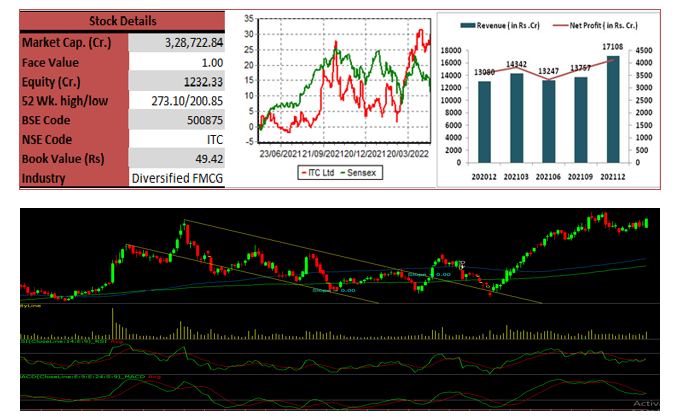Click the 202012 axis category label
Image resolution: width=677 pixels, height=420 pixels.
[484, 177]
